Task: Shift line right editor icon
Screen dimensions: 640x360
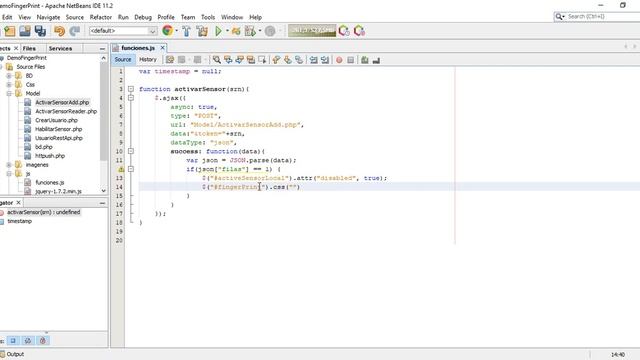Action: [x=325, y=60]
